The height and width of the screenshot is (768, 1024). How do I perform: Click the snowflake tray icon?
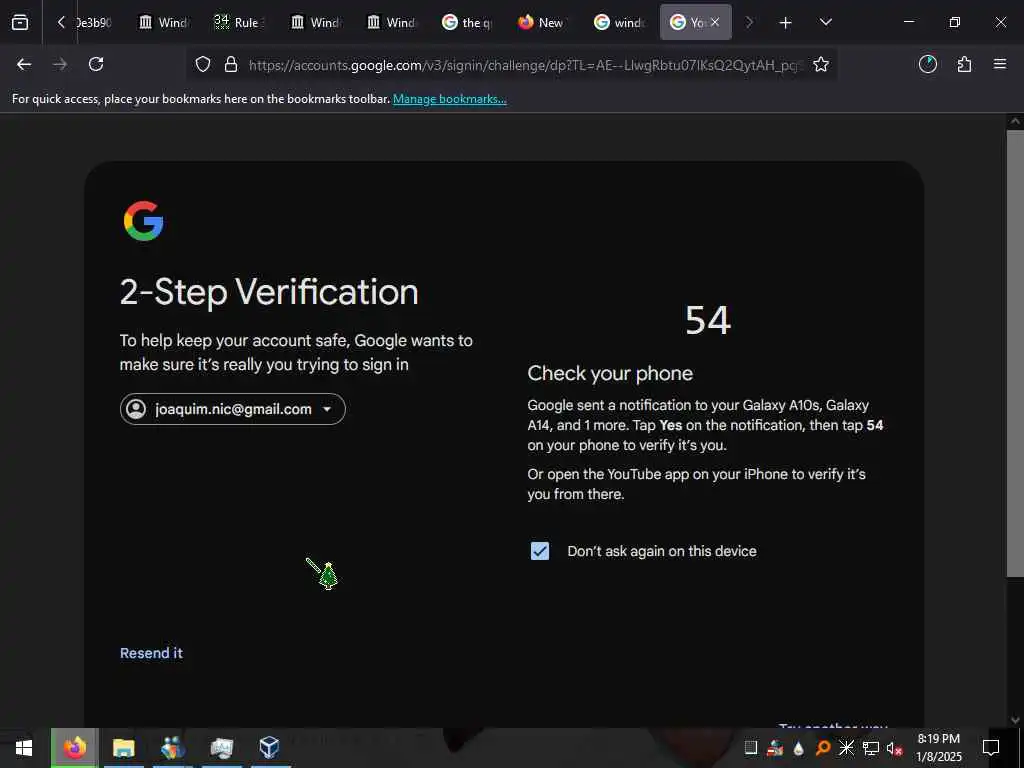(x=846, y=748)
